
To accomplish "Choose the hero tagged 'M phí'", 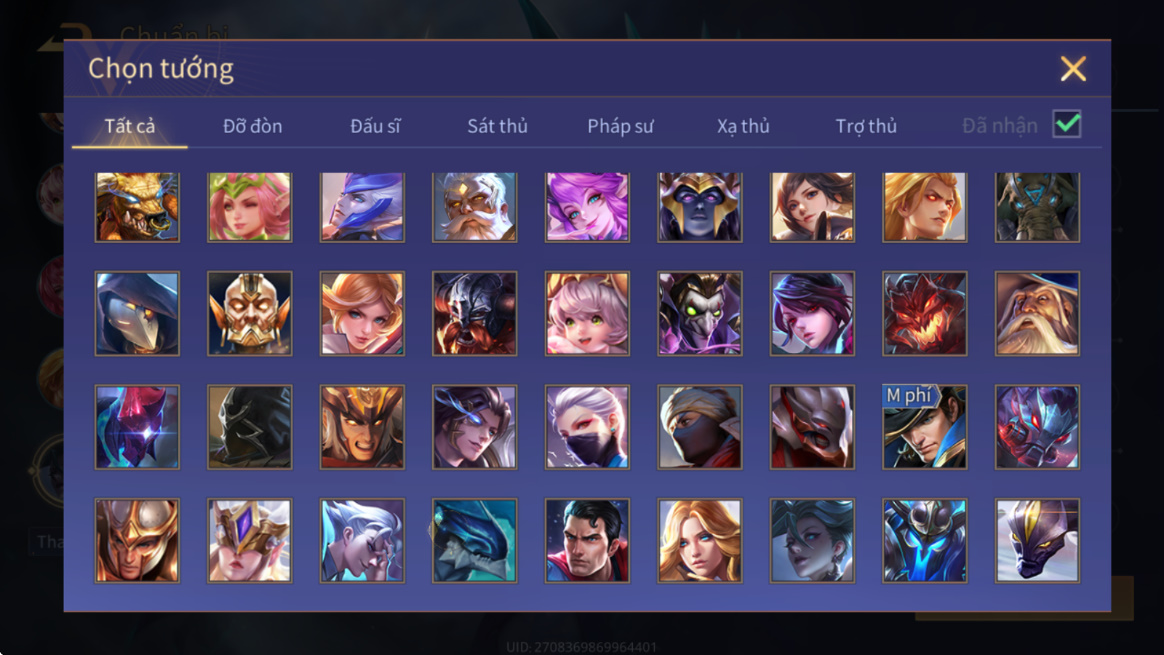I will pos(924,427).
